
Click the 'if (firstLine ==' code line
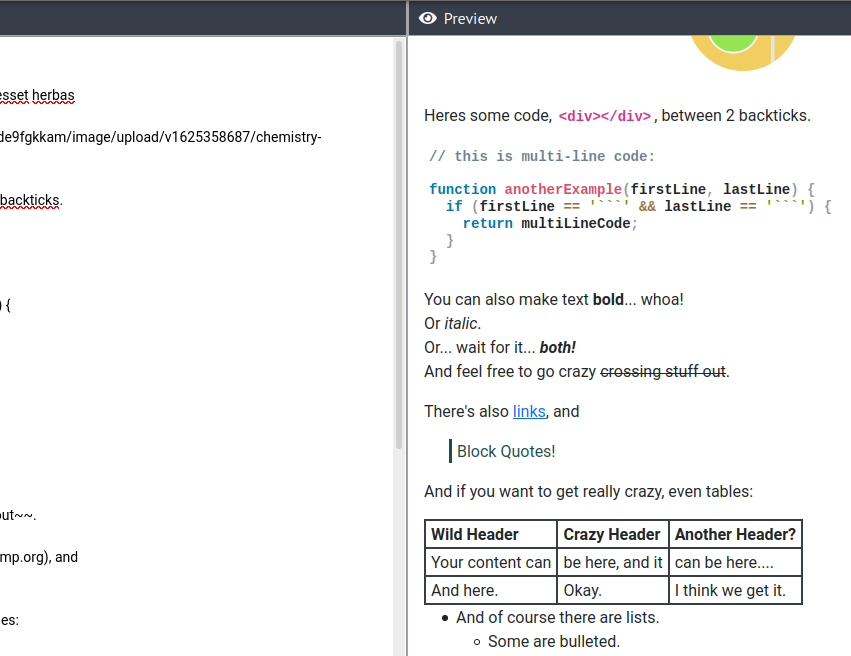(638, 207)
